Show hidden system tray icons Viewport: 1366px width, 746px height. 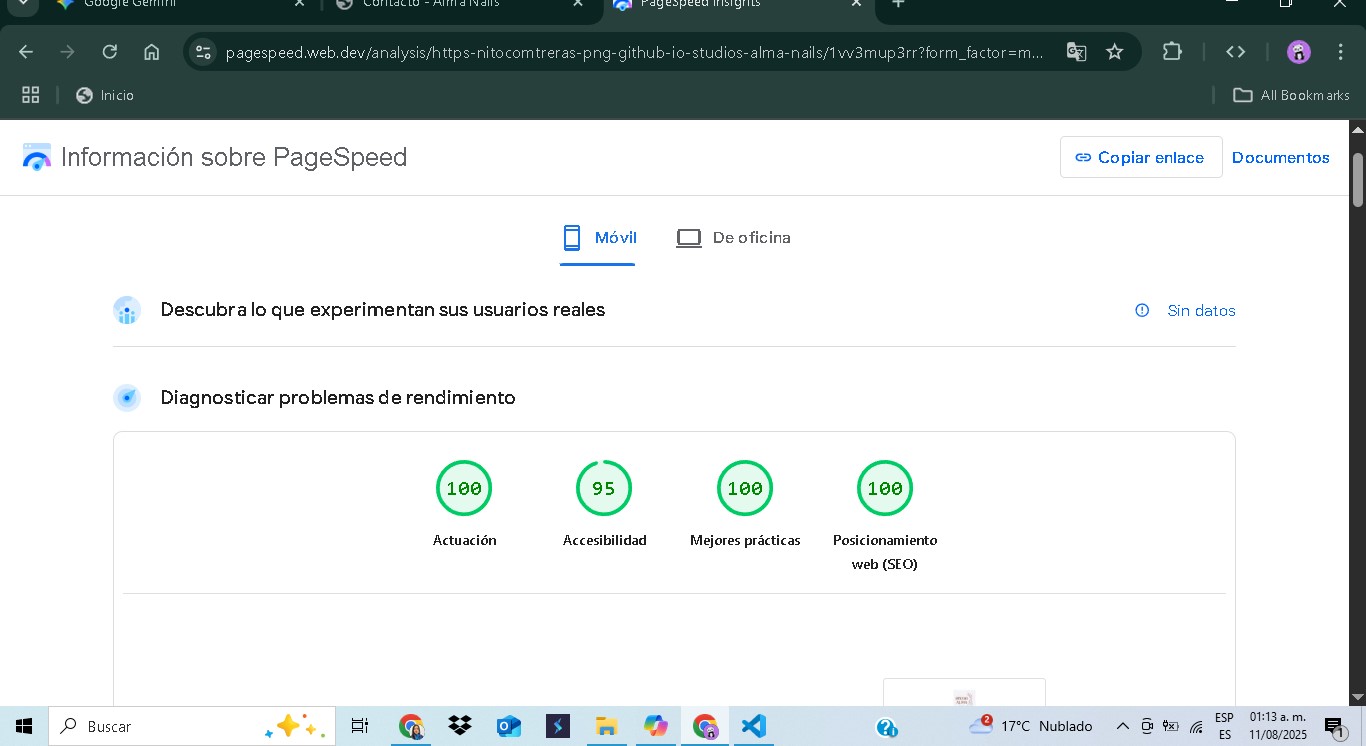1123,727
